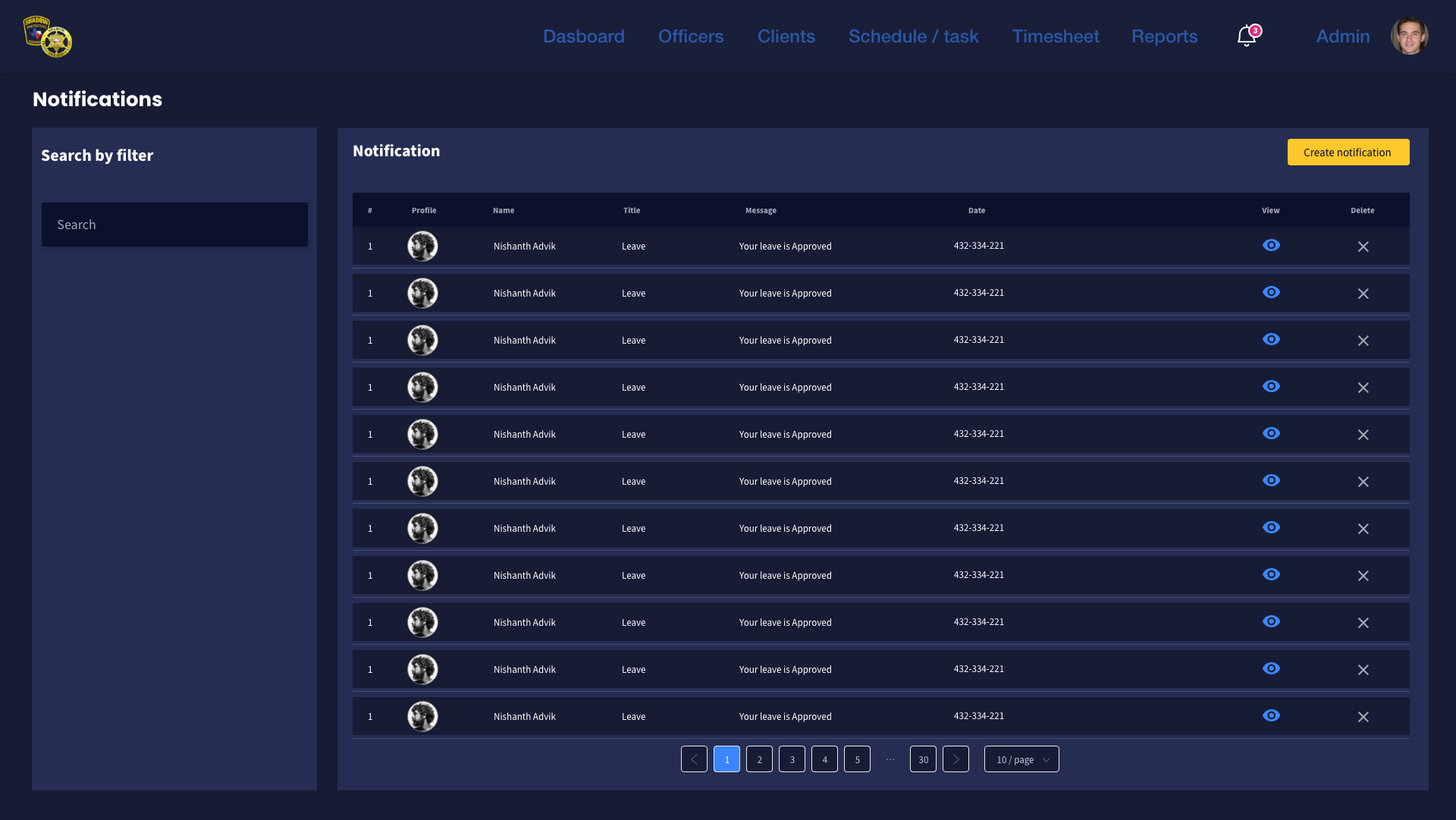Open Nishanth Advik's avatar in second row
Screen dimensions: 1456x820
point(422,294)
